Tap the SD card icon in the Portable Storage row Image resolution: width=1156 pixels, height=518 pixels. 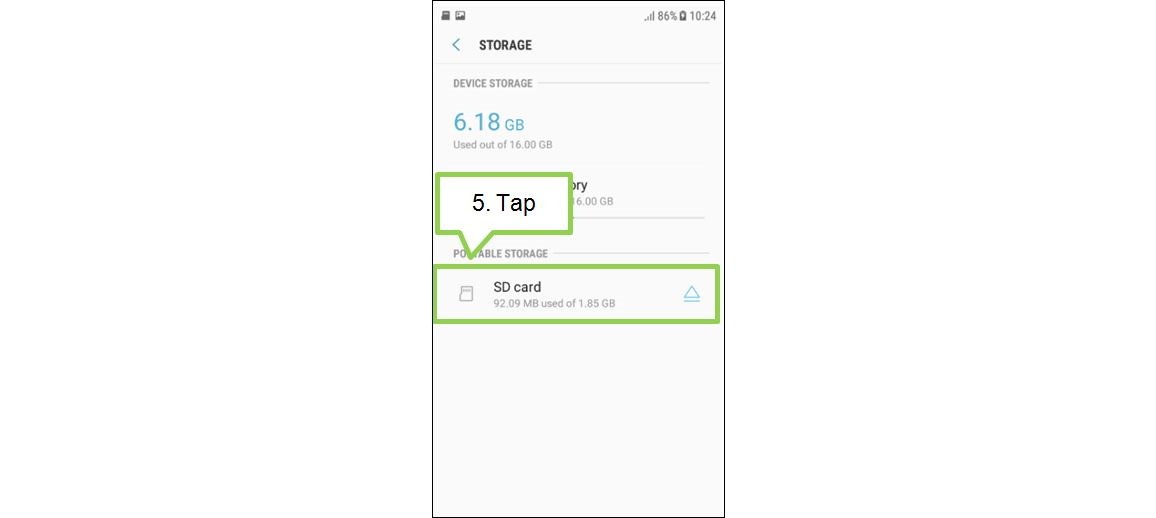pyautogui.click(x=466, y=294)
